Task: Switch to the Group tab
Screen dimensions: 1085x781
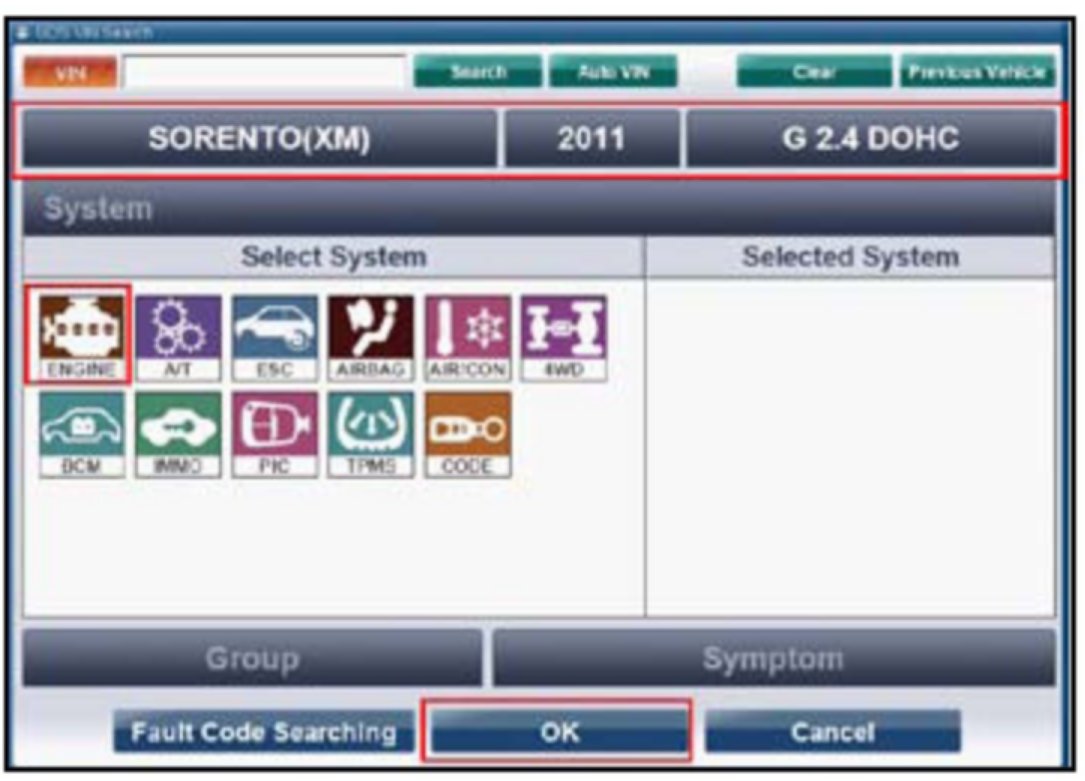Action: [252, 658]
